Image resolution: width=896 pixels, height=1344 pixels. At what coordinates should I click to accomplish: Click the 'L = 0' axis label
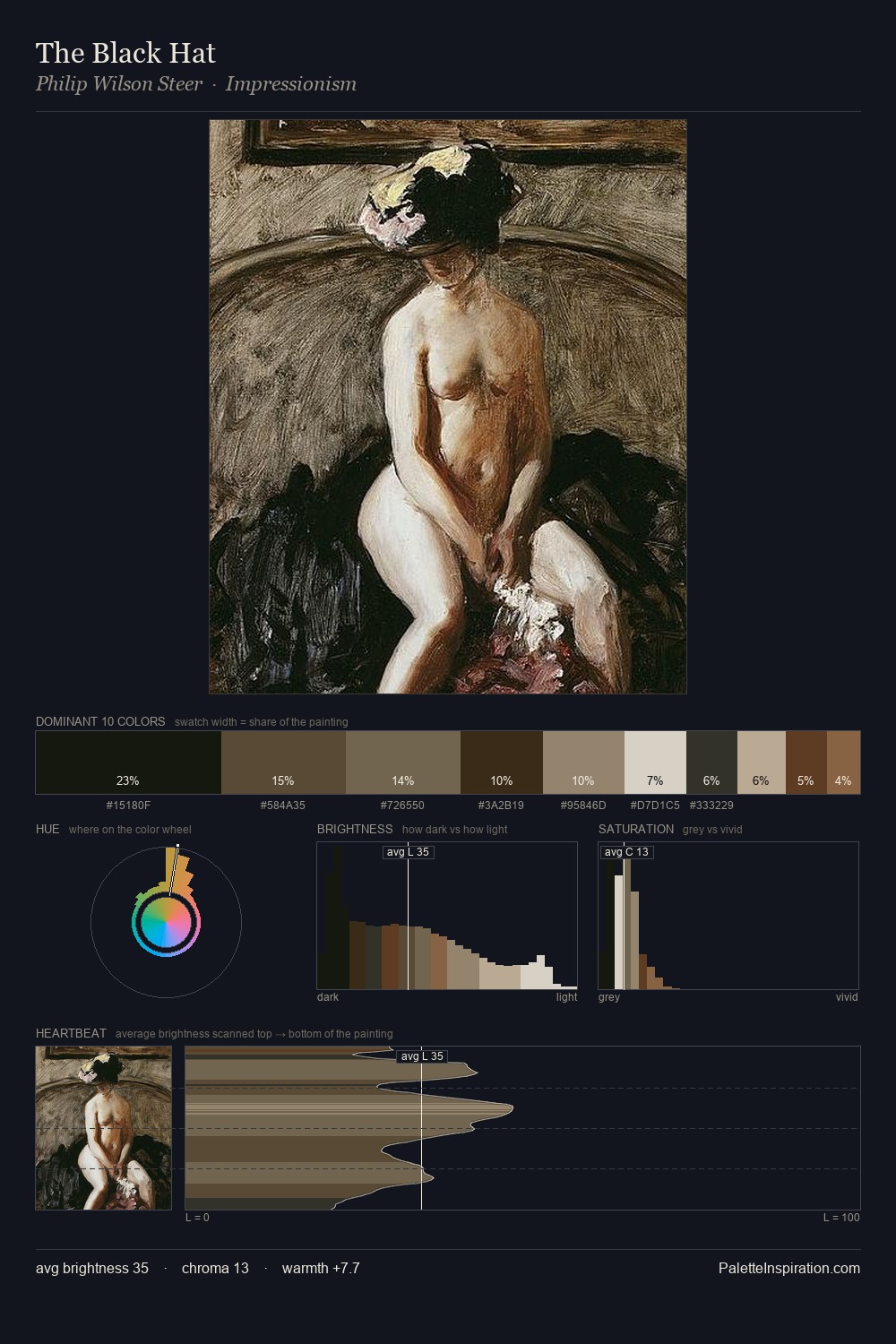coord(197,1218)
